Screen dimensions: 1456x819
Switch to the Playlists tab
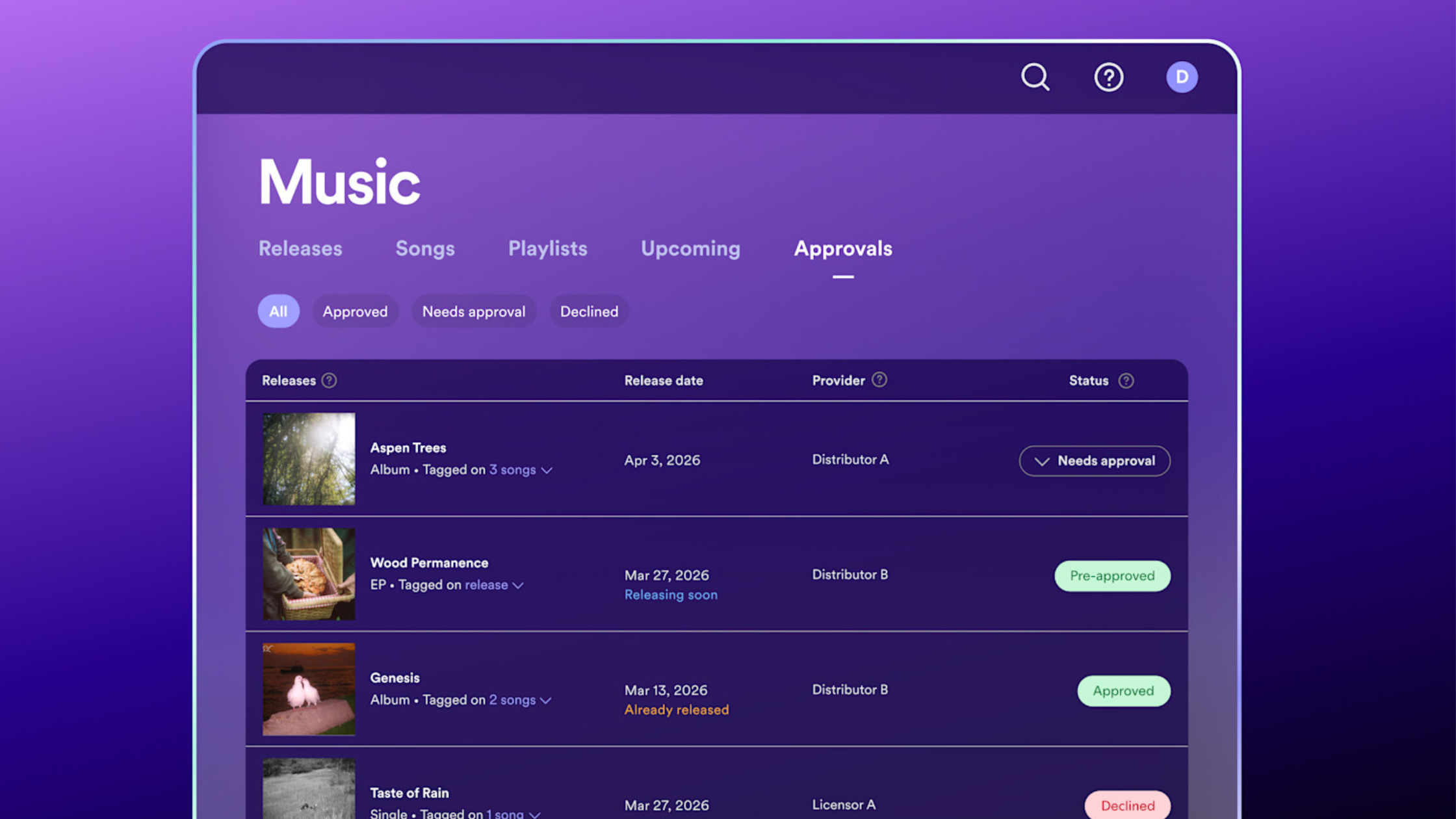pos(547,248)
